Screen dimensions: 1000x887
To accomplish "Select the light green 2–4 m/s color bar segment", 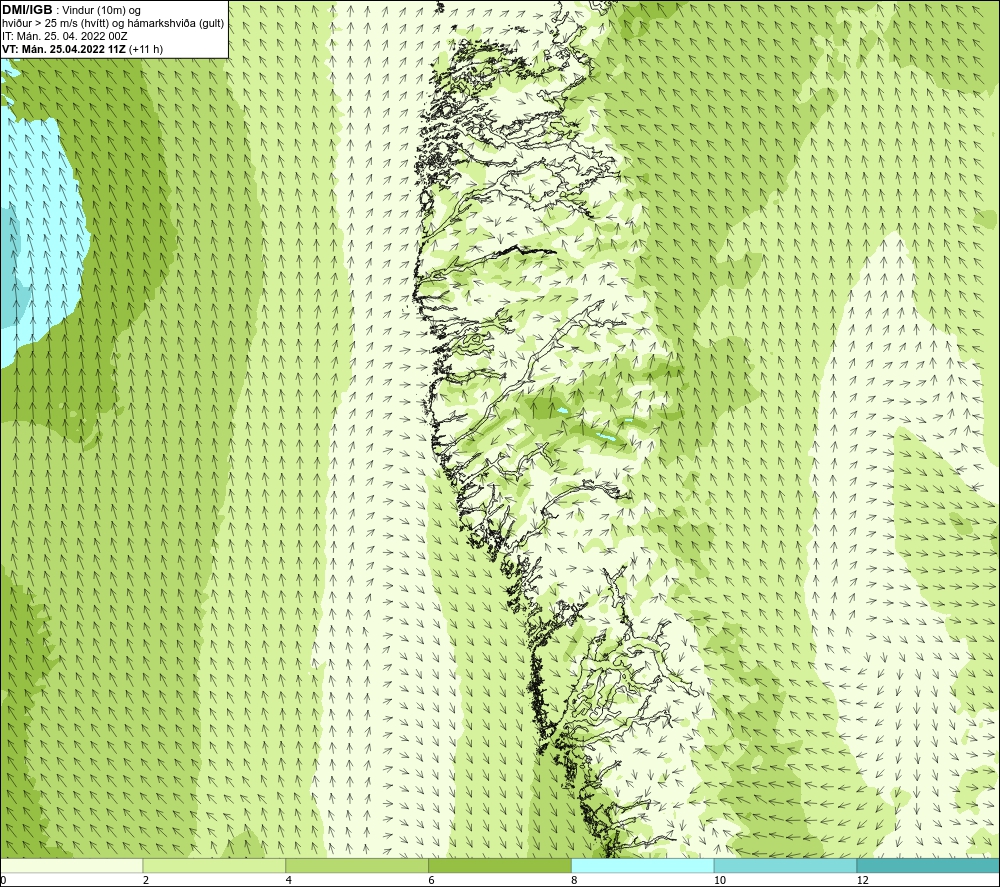I will 214,866.
